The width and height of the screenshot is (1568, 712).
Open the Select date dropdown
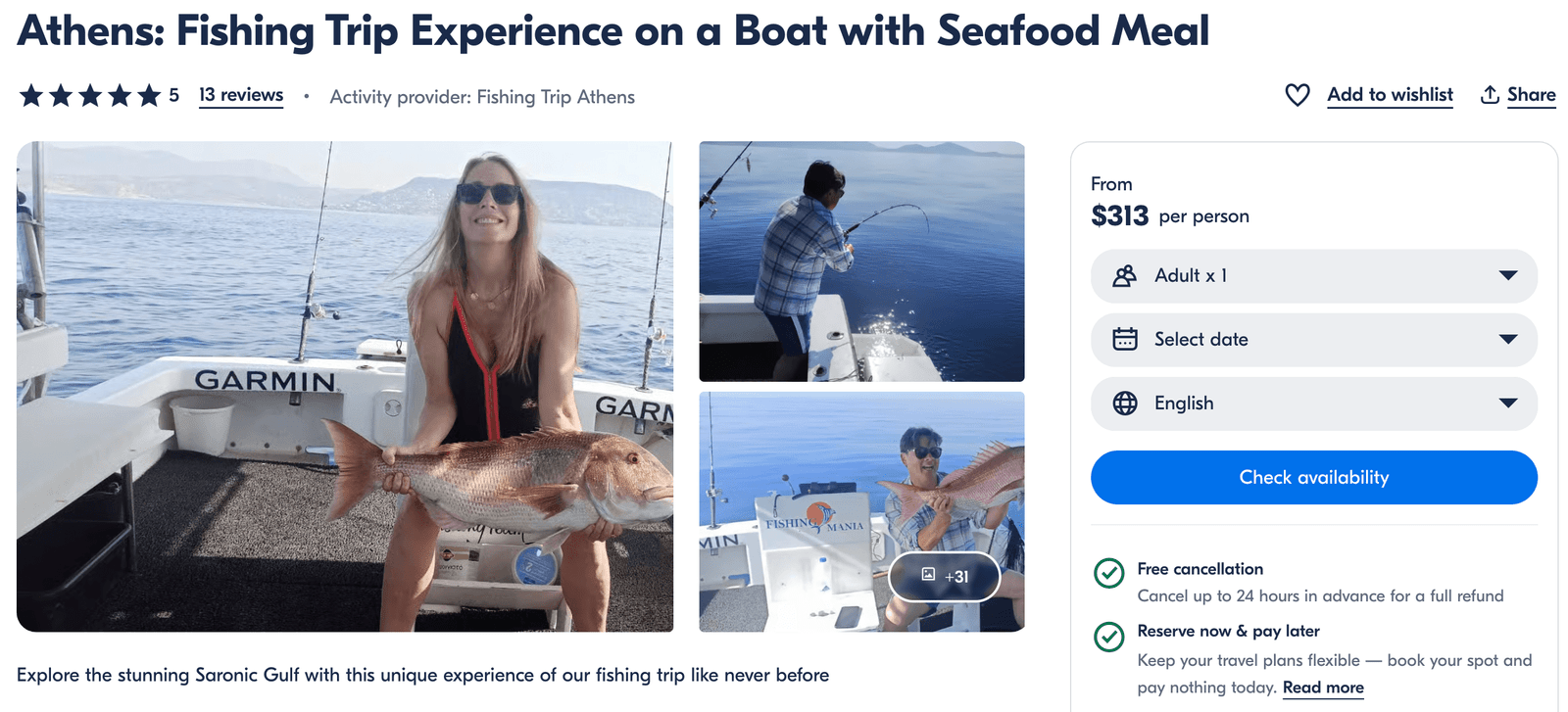click(x=1313, y=340)
